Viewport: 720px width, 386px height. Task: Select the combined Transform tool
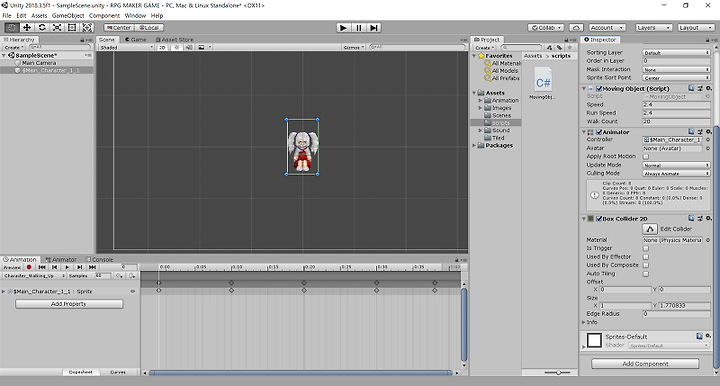87,28
